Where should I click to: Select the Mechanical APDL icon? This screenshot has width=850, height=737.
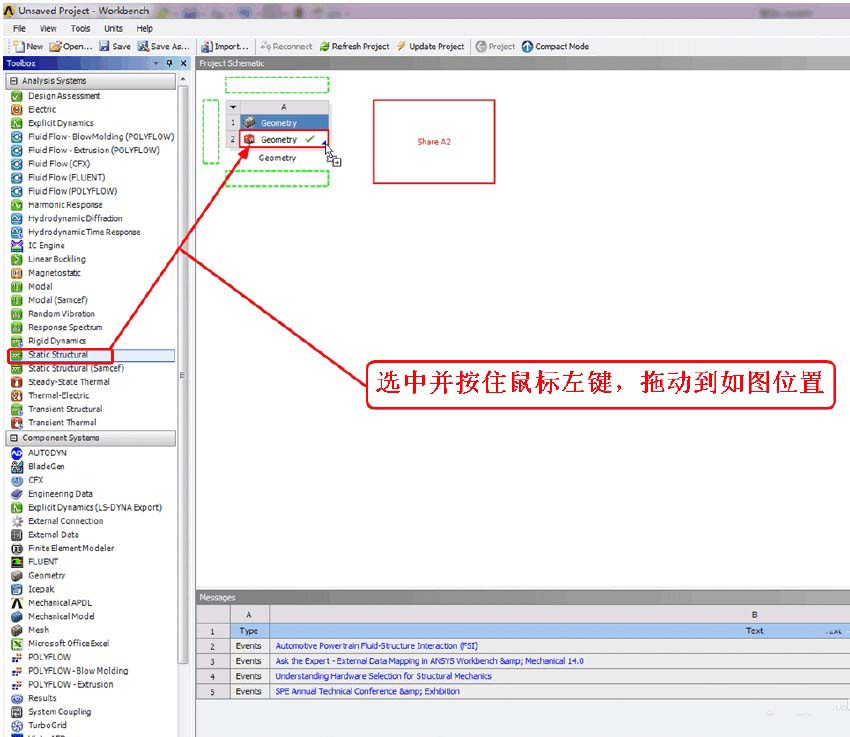[x=17, y=603]
